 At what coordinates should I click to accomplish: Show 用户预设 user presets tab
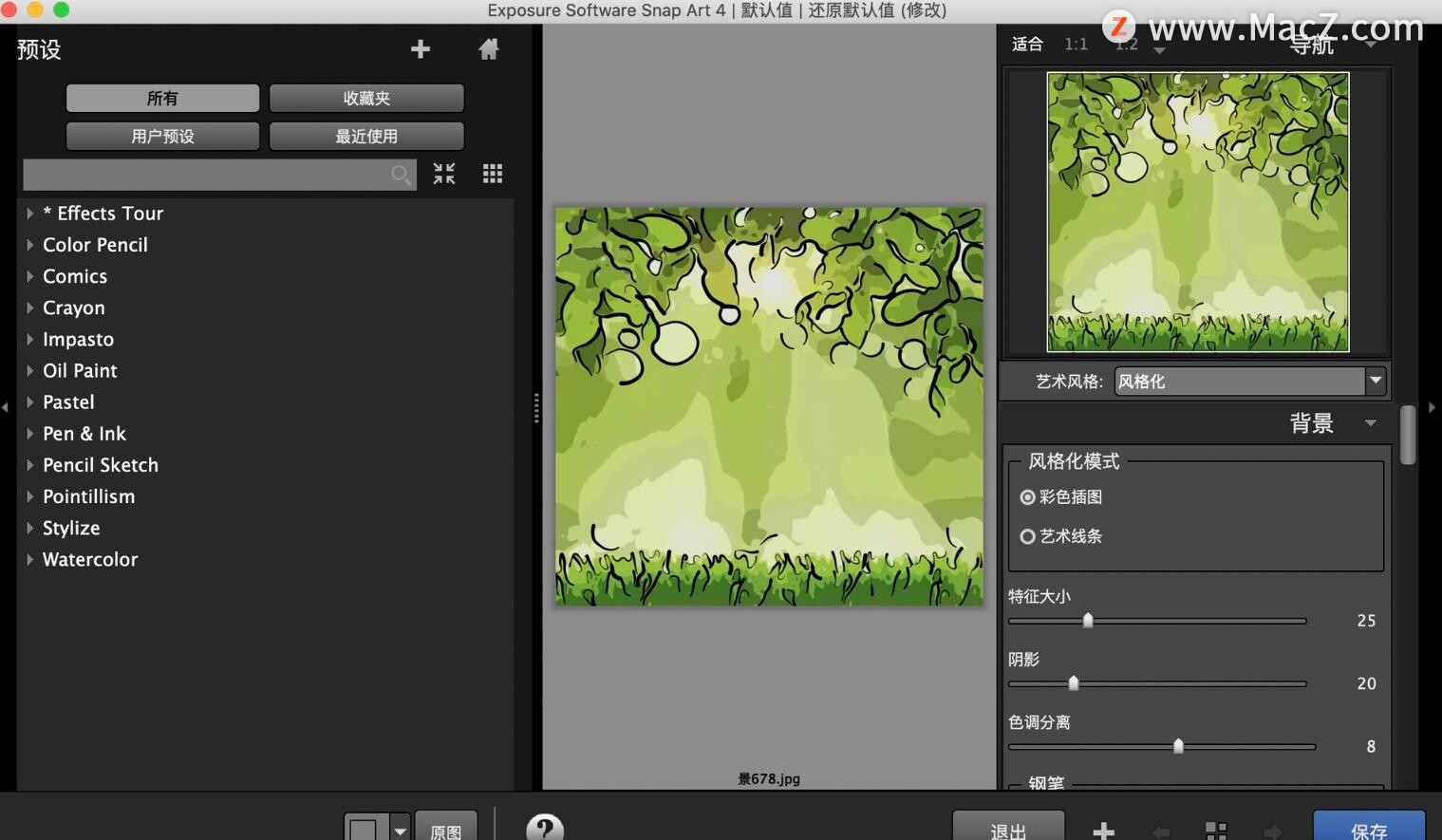pos(162,136)
